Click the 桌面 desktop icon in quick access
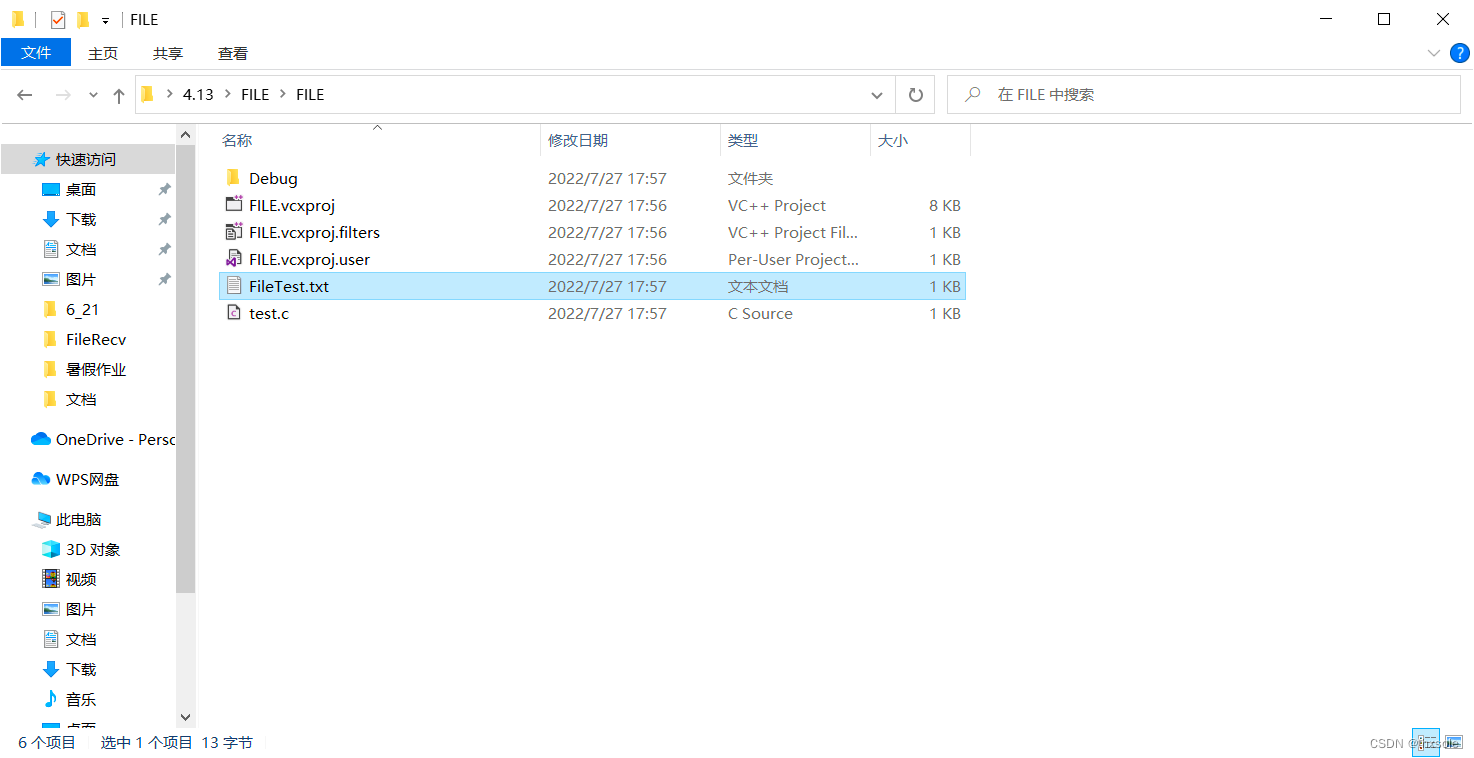The height and width of the screenshot is (758, 1474). pyautogui.click(x=51, y=189)
